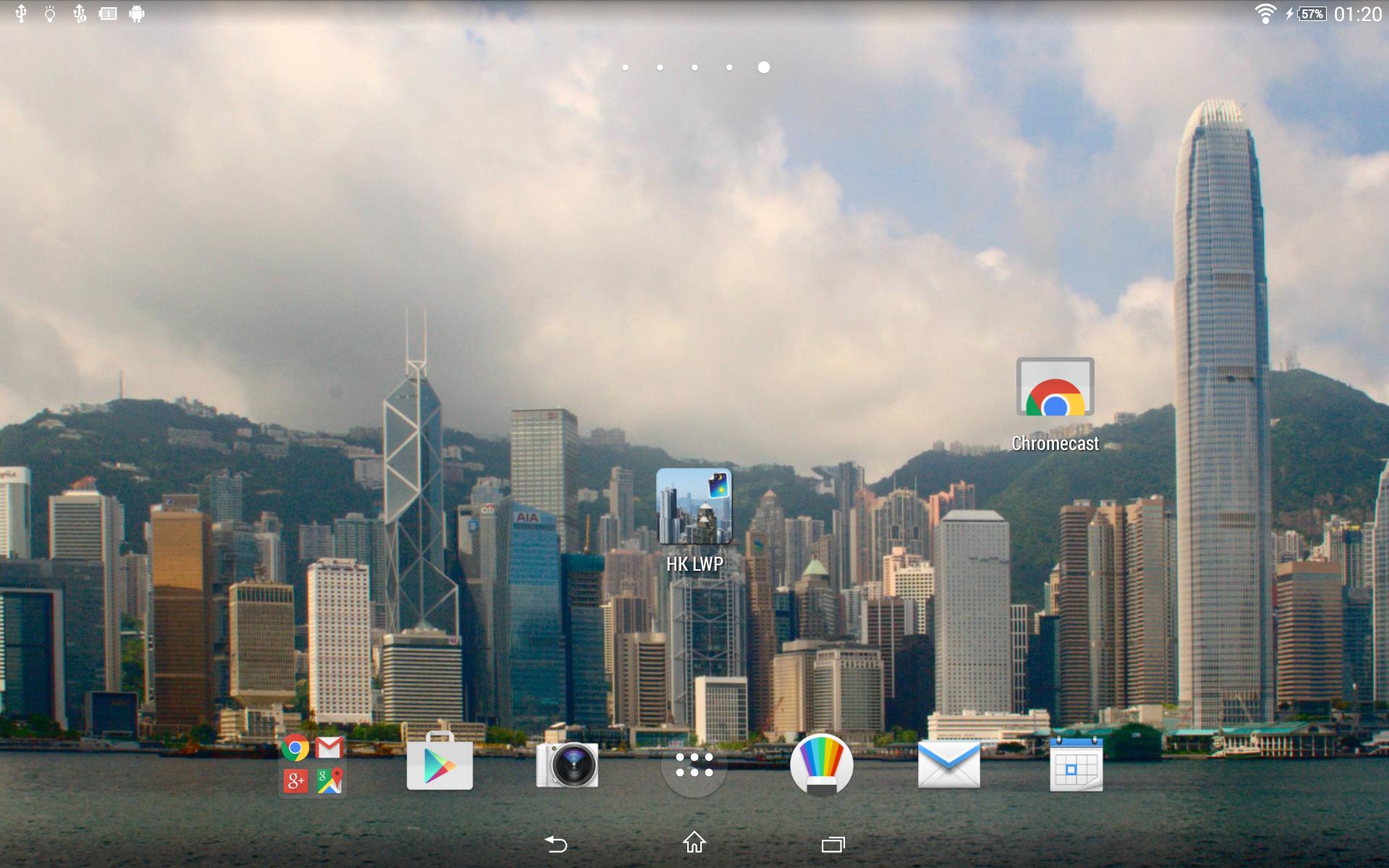Open Google+ in the Google folder
Screen dimensions: 1389x868
pyautogui.click(x=295, y=780)
